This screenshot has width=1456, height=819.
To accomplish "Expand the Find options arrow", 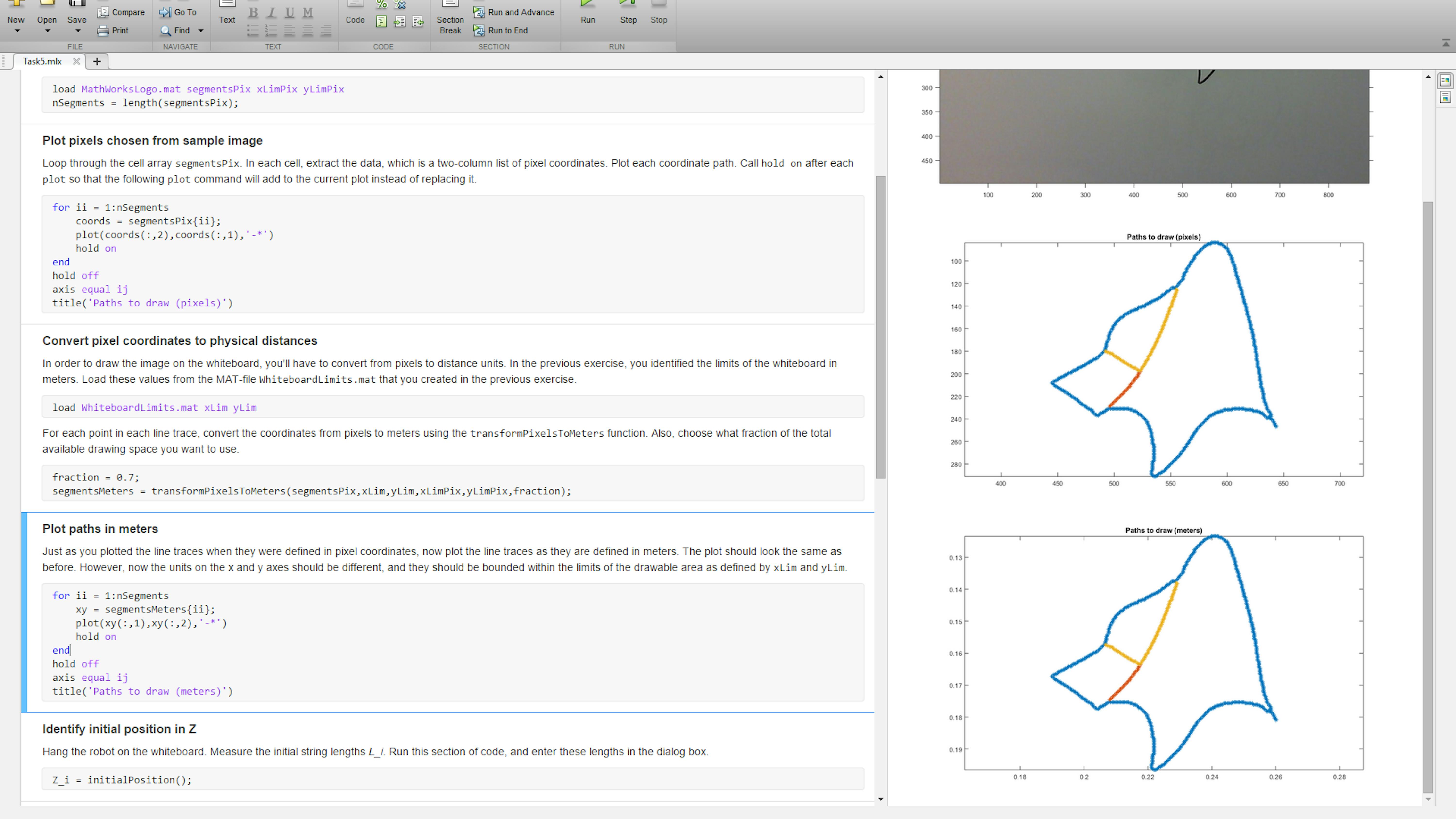I will pyautogui.click(x=201, y=31).
